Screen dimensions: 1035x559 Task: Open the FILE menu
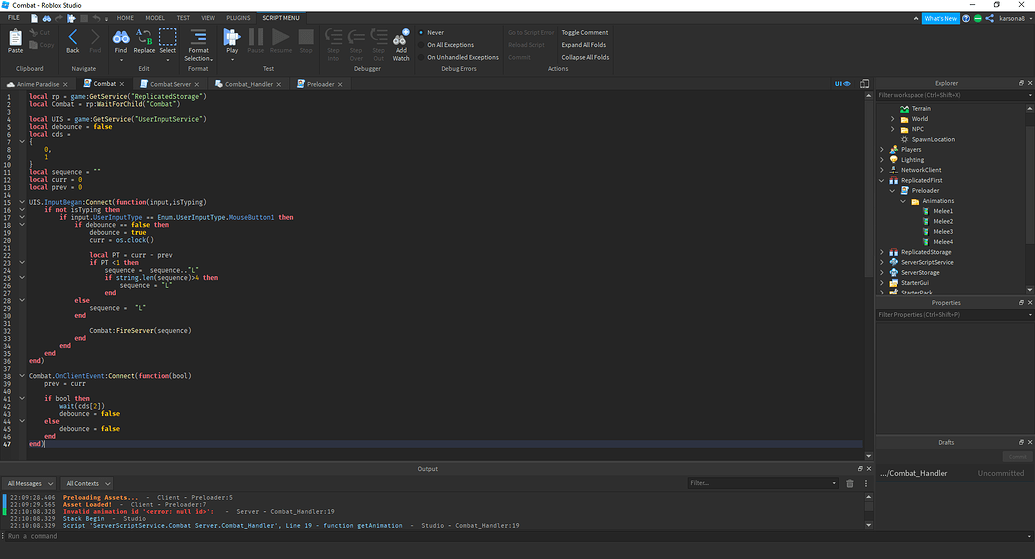13,18
